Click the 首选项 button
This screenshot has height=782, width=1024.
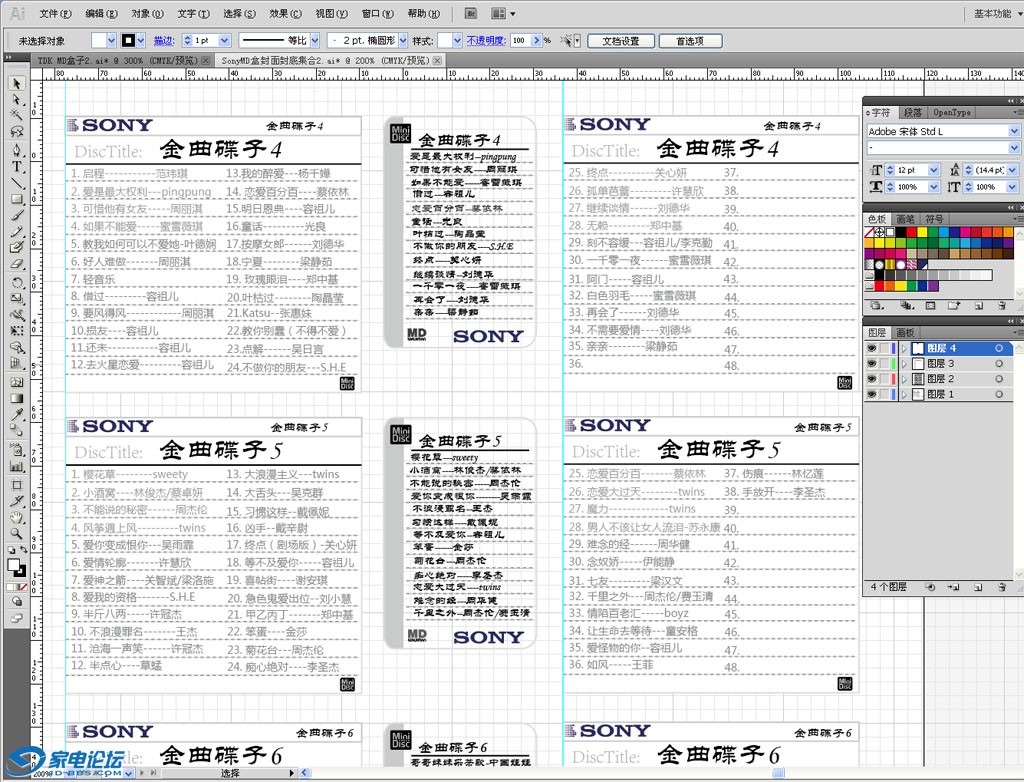pyautogui.click(x=690, y=41)
